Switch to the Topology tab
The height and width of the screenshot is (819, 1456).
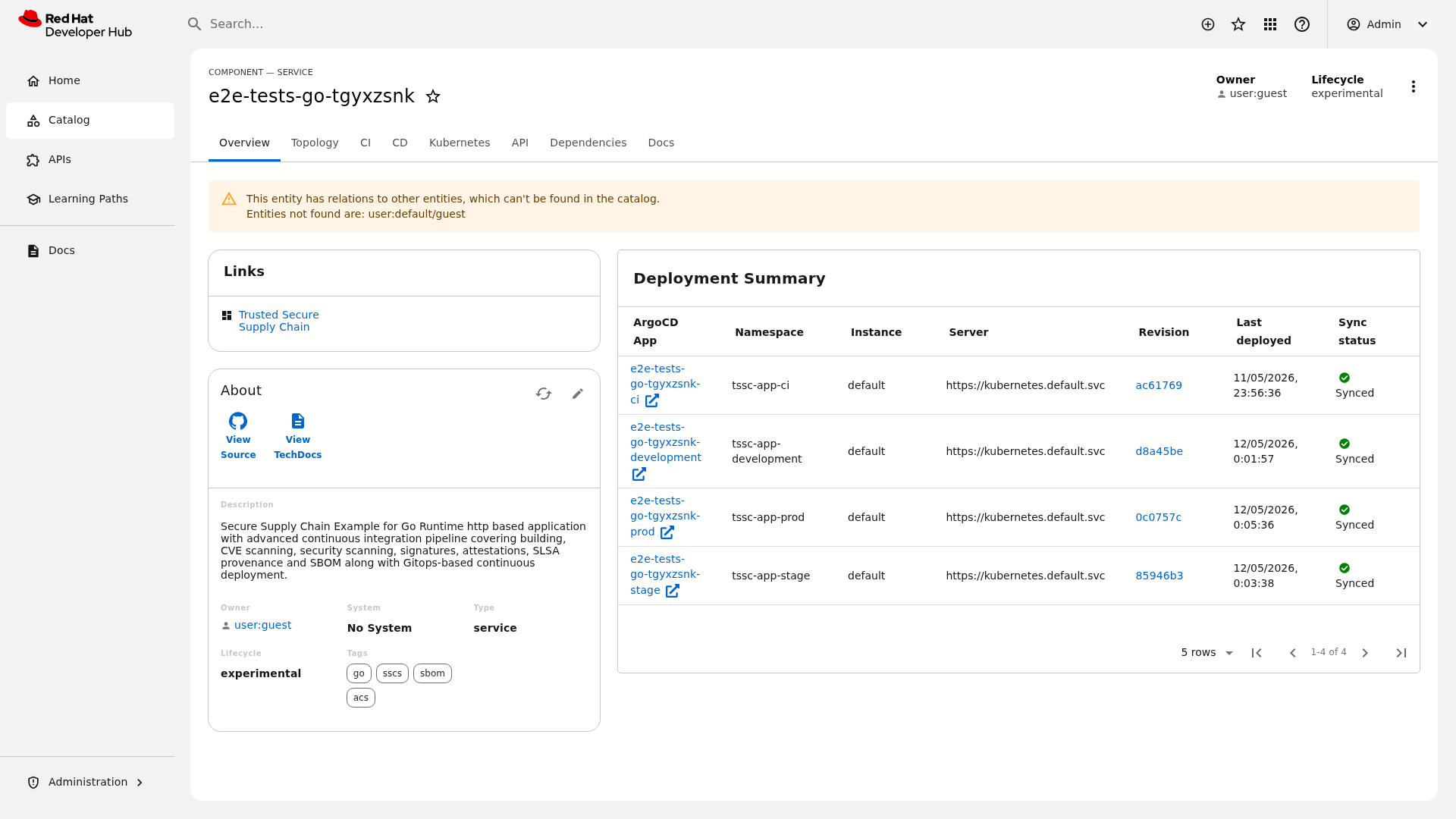pos(315,143)
